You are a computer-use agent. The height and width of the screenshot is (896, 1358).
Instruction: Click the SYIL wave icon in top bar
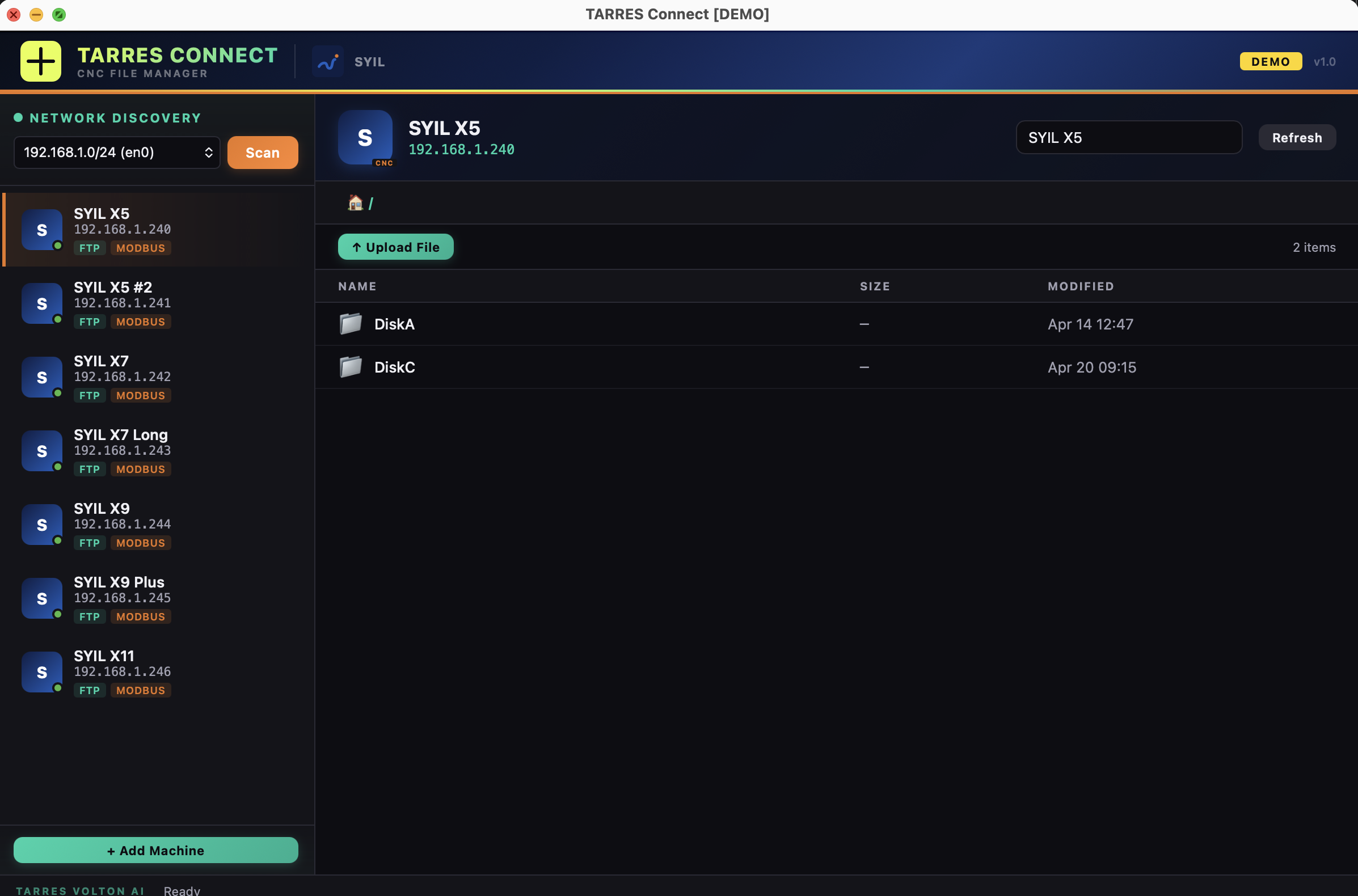[327, 62]
